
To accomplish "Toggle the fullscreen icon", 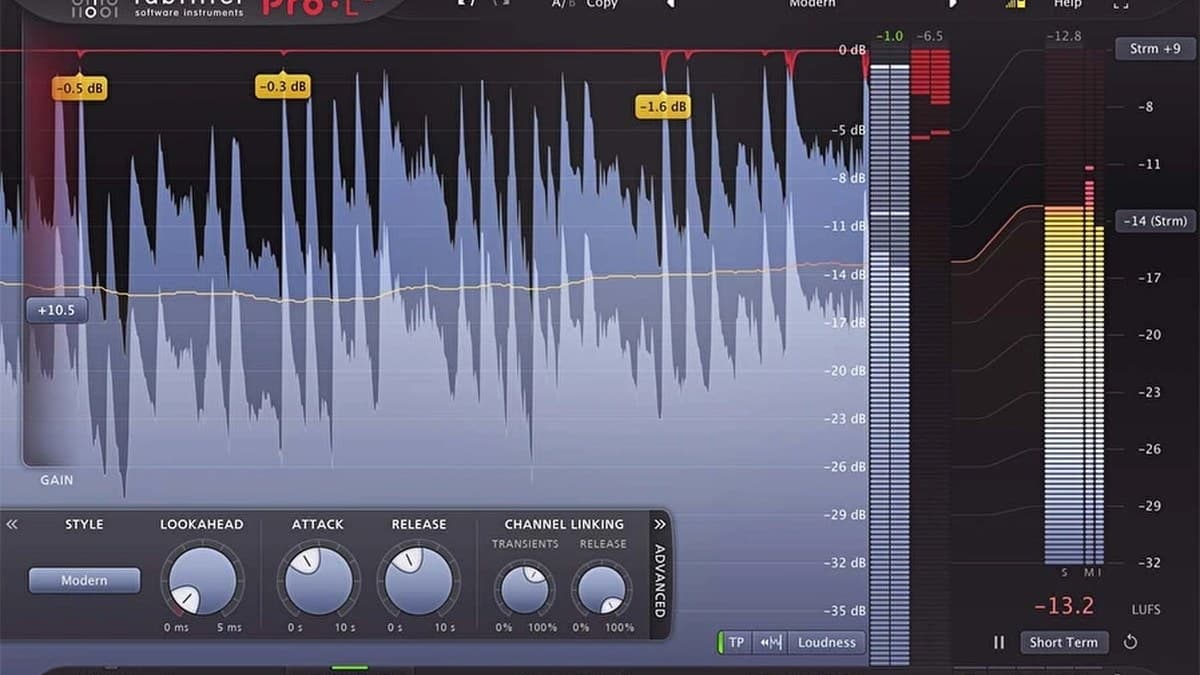I will 1120,4.
